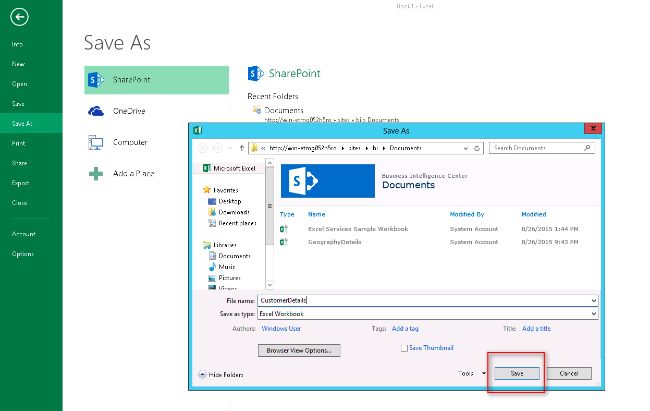
Task: Select Recent places in Favorites
Action: (232, 223)
